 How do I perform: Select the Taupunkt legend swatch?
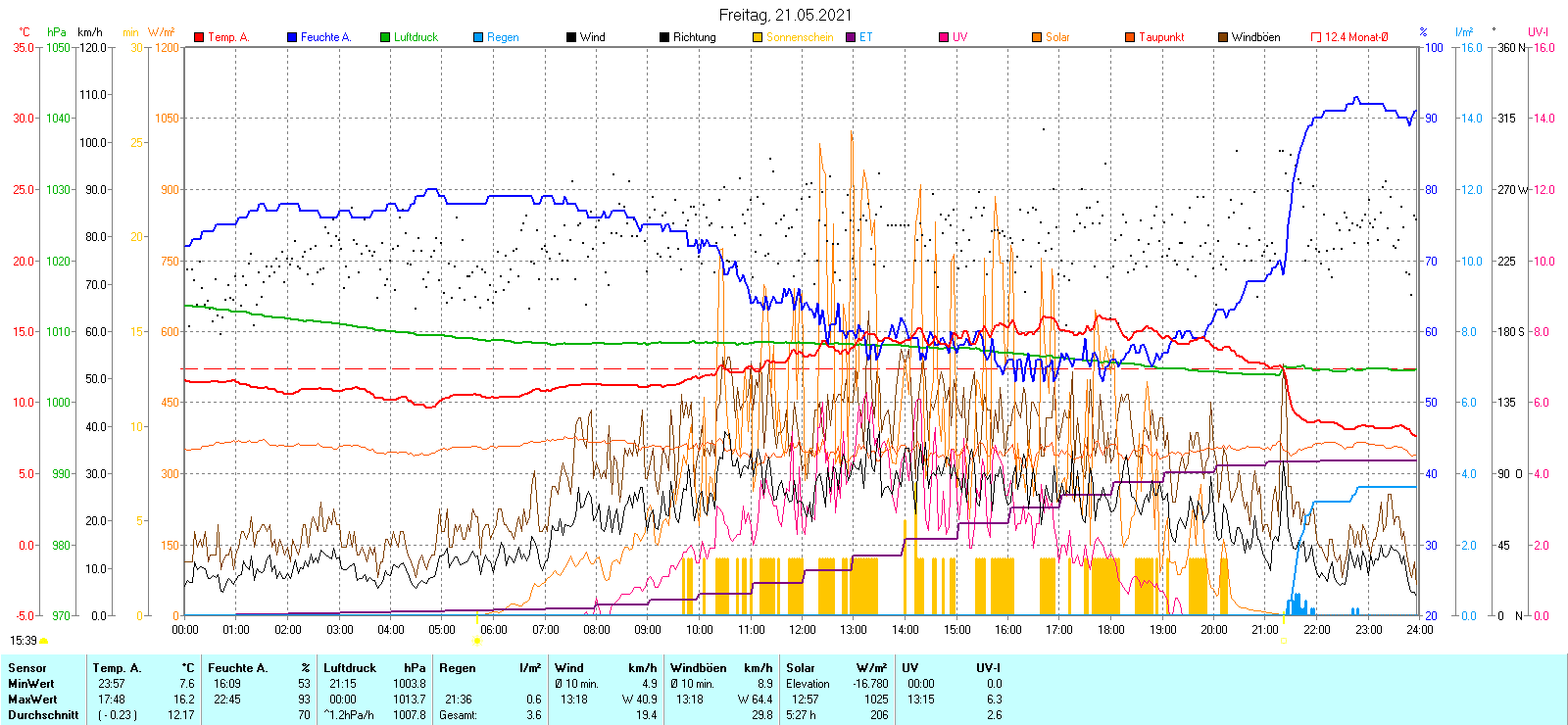[x=1130, y=37]
